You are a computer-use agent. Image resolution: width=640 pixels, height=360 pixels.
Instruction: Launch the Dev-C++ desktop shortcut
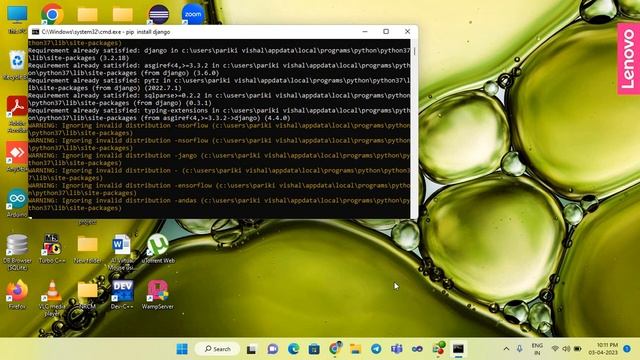pyautogui.click(x=122, y=295)
